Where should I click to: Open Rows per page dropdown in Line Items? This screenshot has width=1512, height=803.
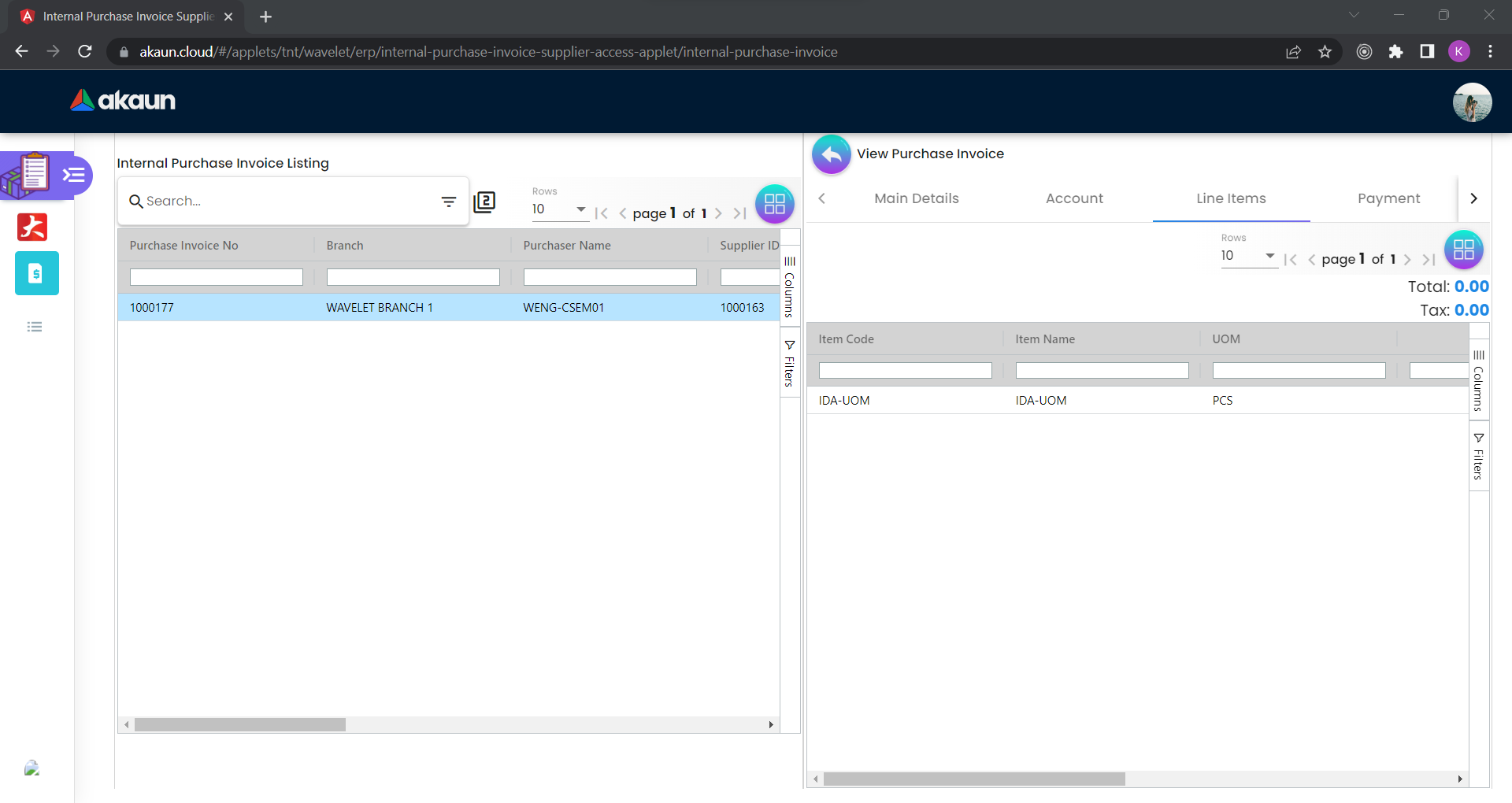click(1248, 256)
